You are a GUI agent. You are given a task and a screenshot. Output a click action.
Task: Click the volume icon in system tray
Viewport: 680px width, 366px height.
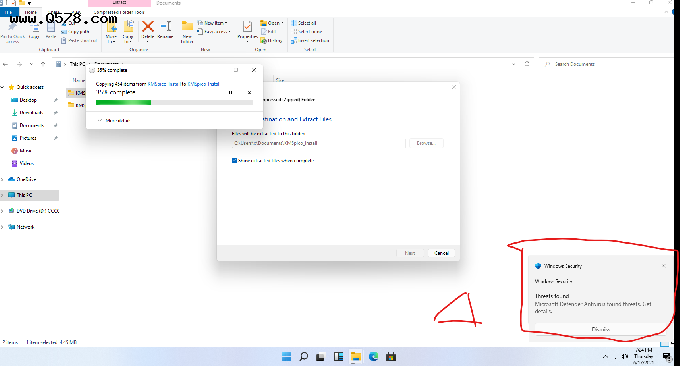625,356
